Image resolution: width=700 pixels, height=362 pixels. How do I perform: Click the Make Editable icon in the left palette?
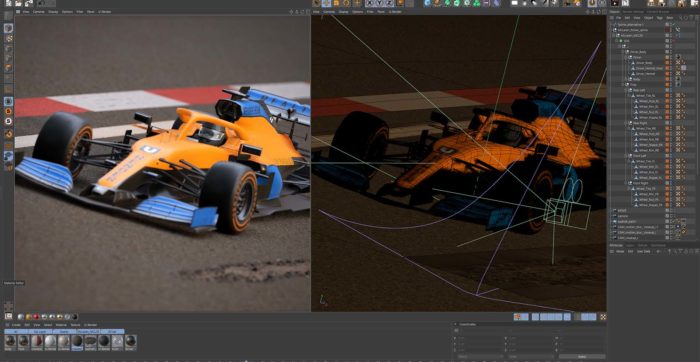point(8,16)
